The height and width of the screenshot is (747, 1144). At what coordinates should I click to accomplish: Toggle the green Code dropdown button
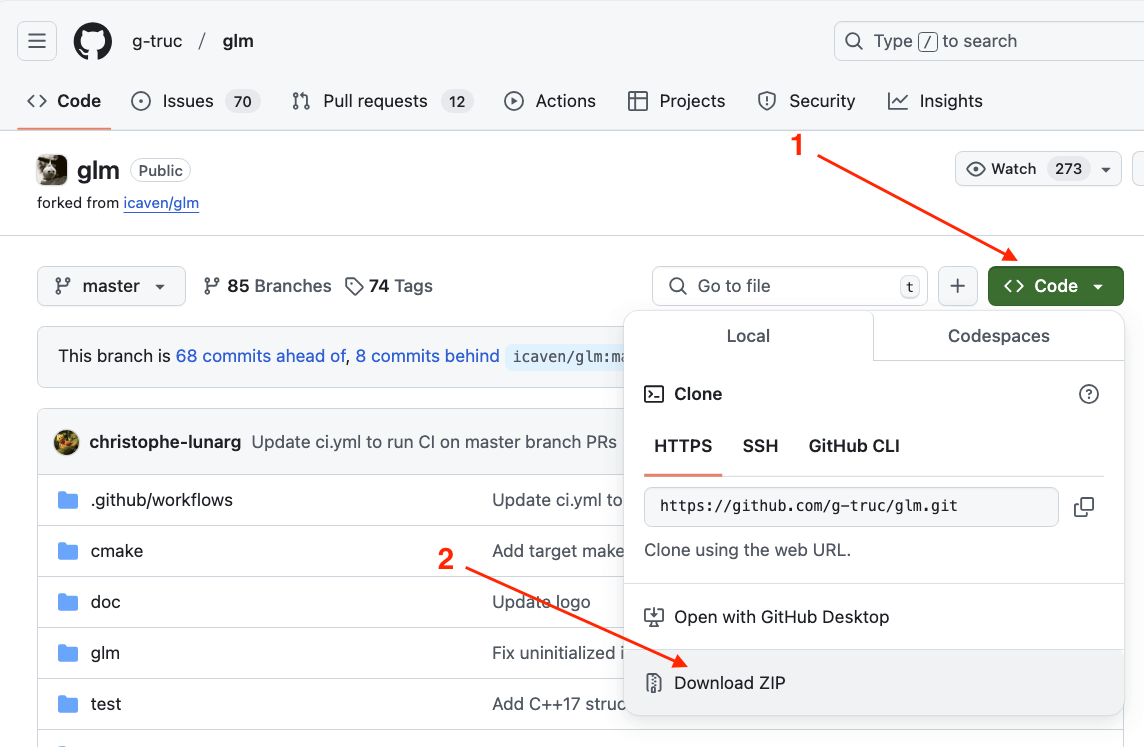[x=1055, y=286]
